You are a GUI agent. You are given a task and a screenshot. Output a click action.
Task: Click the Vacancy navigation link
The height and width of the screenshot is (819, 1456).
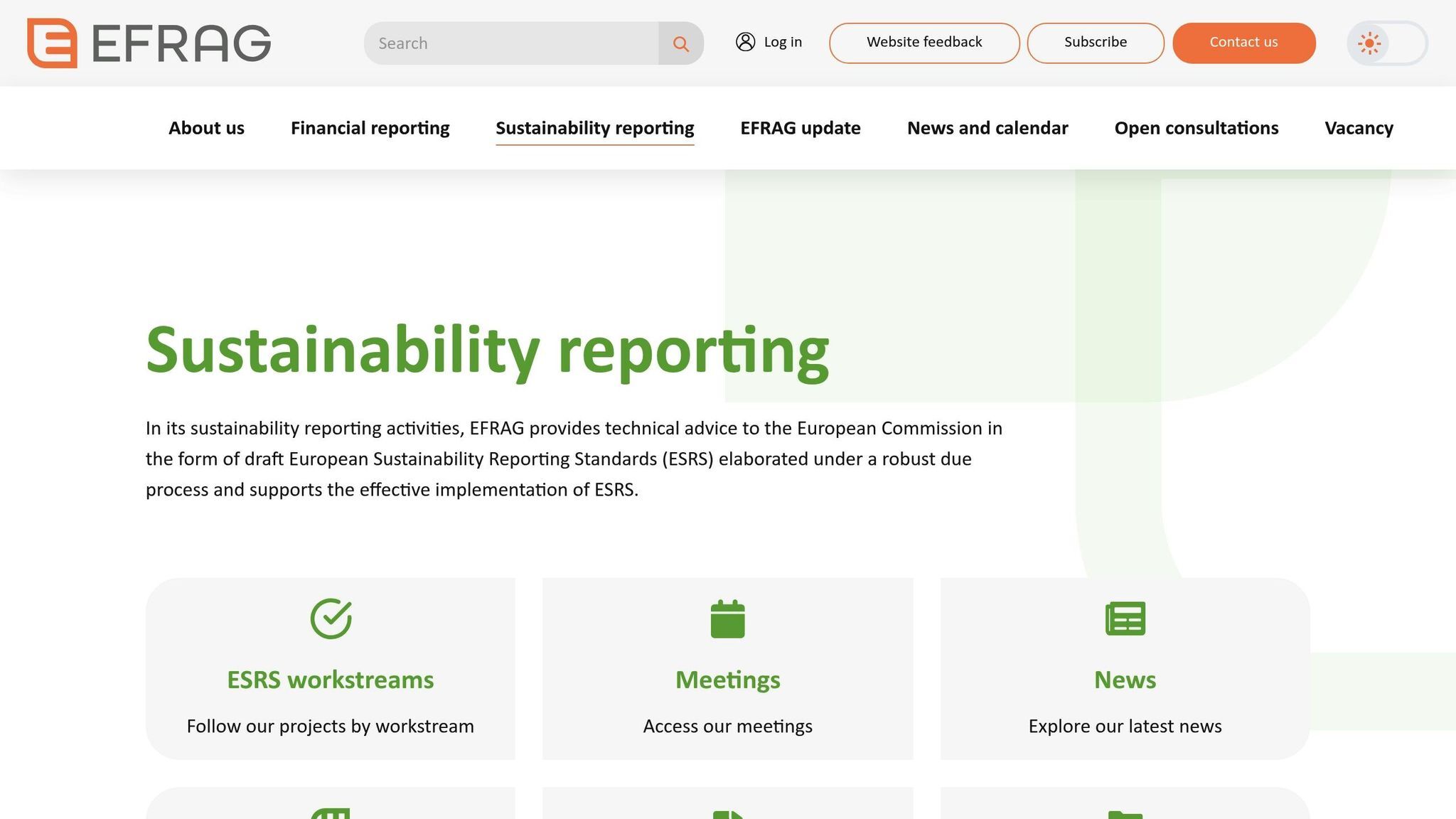click(1359, 128)
